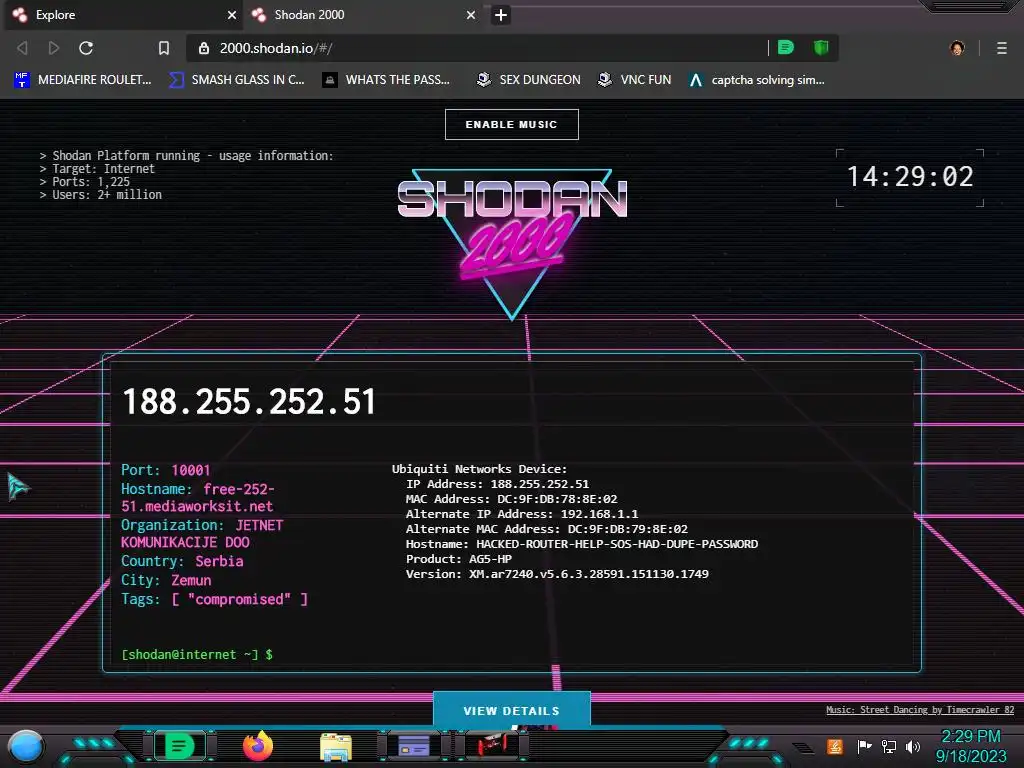Image resolution: width=1024 pixels, height=768 pixels.
Task: Go back with the browser back arrow
Action: point(22,48)
